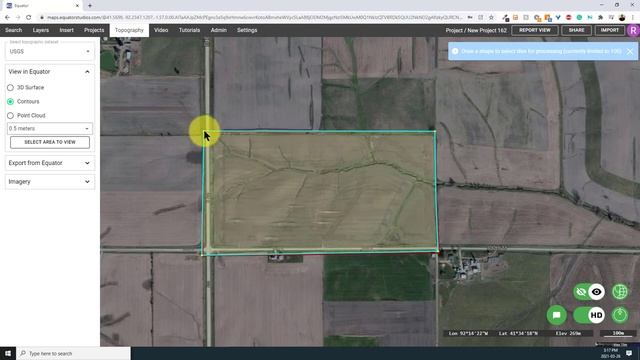Open the Tutorials menu
Viewport: 640px width, 360px height.
pyautogui.click(x=189, y=30)
